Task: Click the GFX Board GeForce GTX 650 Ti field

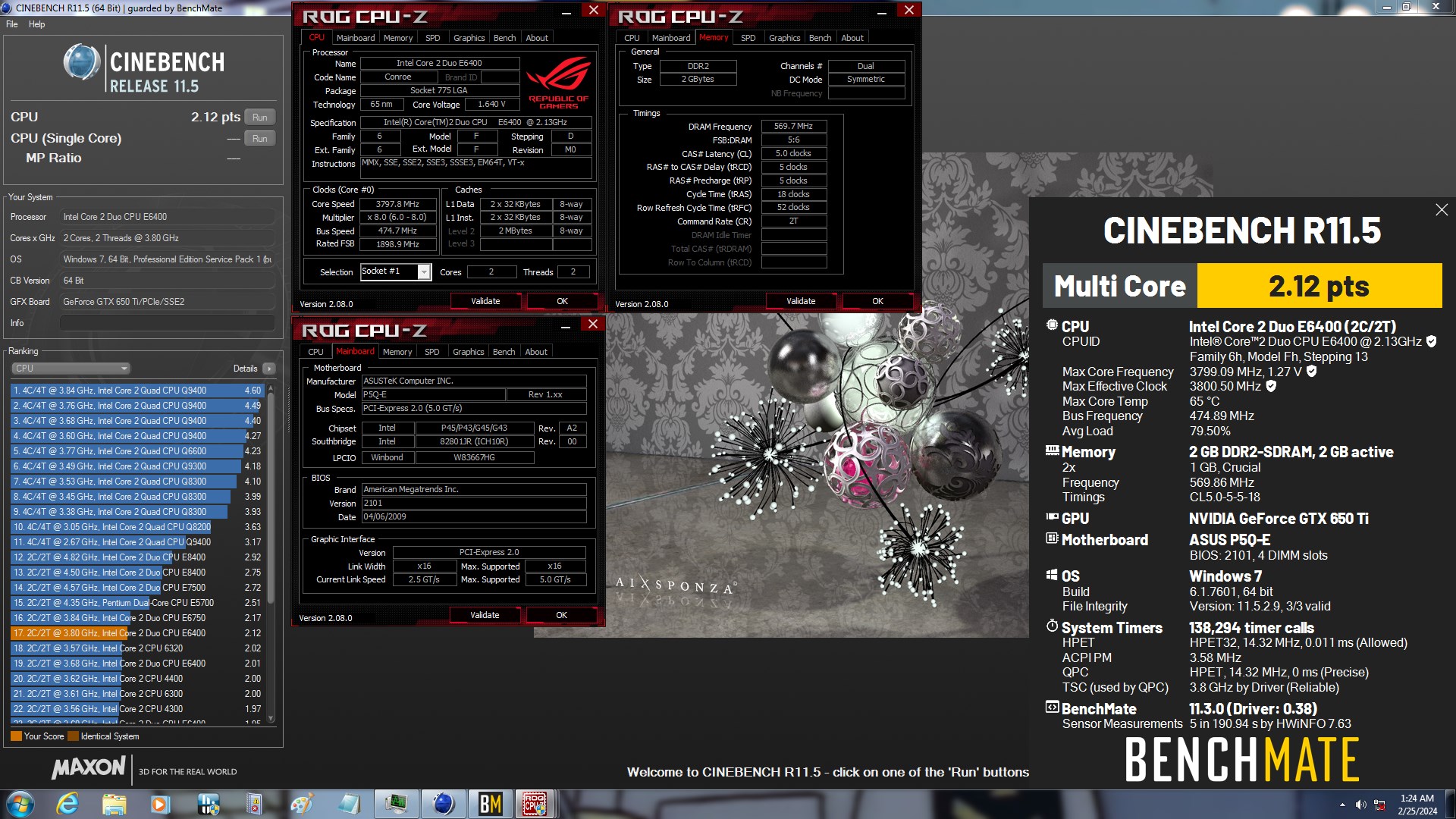Action: (167, 302)
